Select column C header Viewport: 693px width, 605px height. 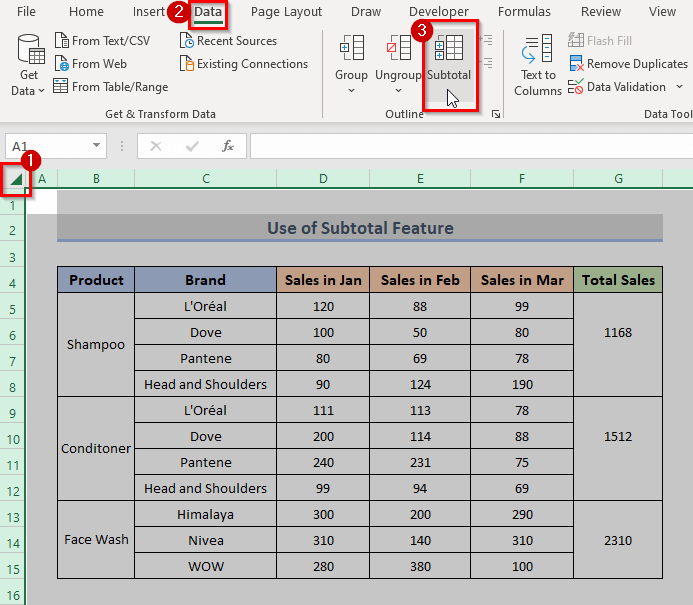point(206,179)
